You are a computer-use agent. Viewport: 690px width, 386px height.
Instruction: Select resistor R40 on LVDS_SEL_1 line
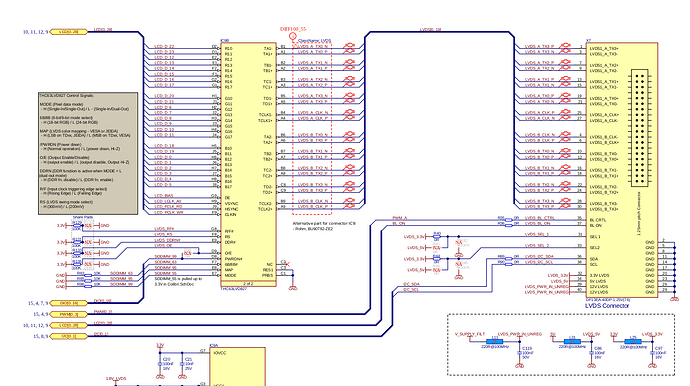(x=437, y=236)
